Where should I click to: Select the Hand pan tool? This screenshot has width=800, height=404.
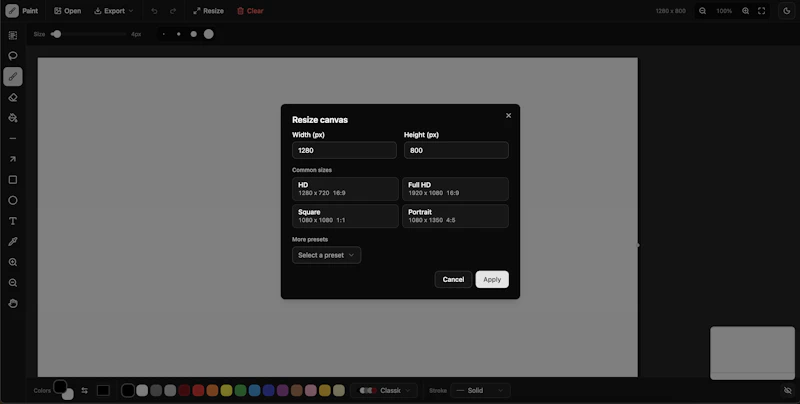tap(13, 304)
